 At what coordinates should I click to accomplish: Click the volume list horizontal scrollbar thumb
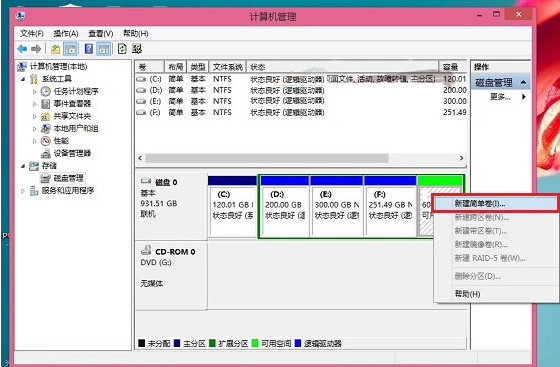coord(267,158)
